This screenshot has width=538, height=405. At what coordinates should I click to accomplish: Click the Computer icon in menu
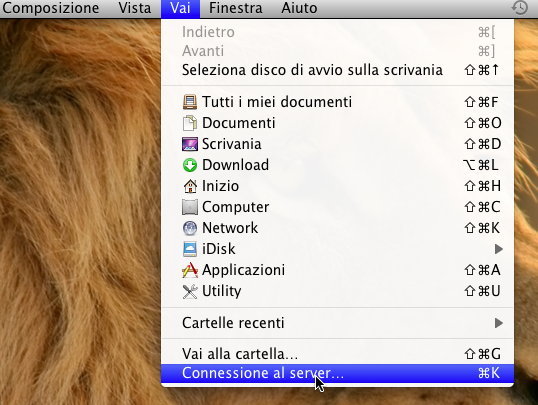pos(190,207)
